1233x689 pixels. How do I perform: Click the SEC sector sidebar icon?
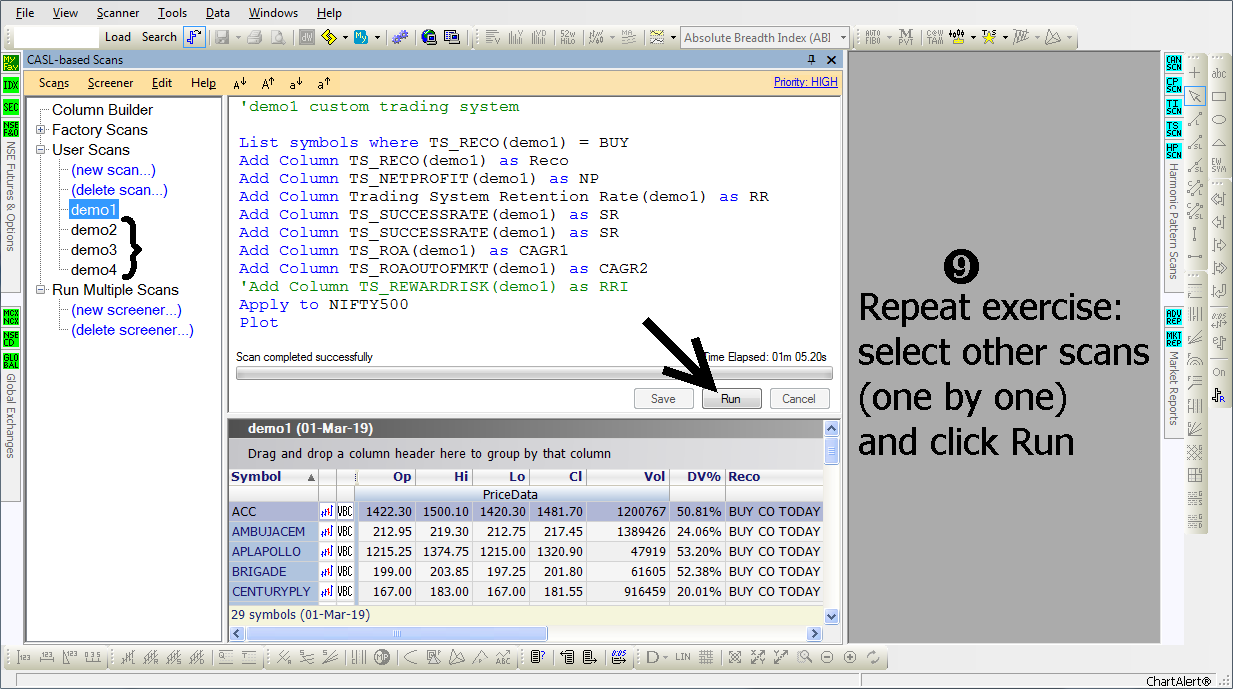click(11, 107)
